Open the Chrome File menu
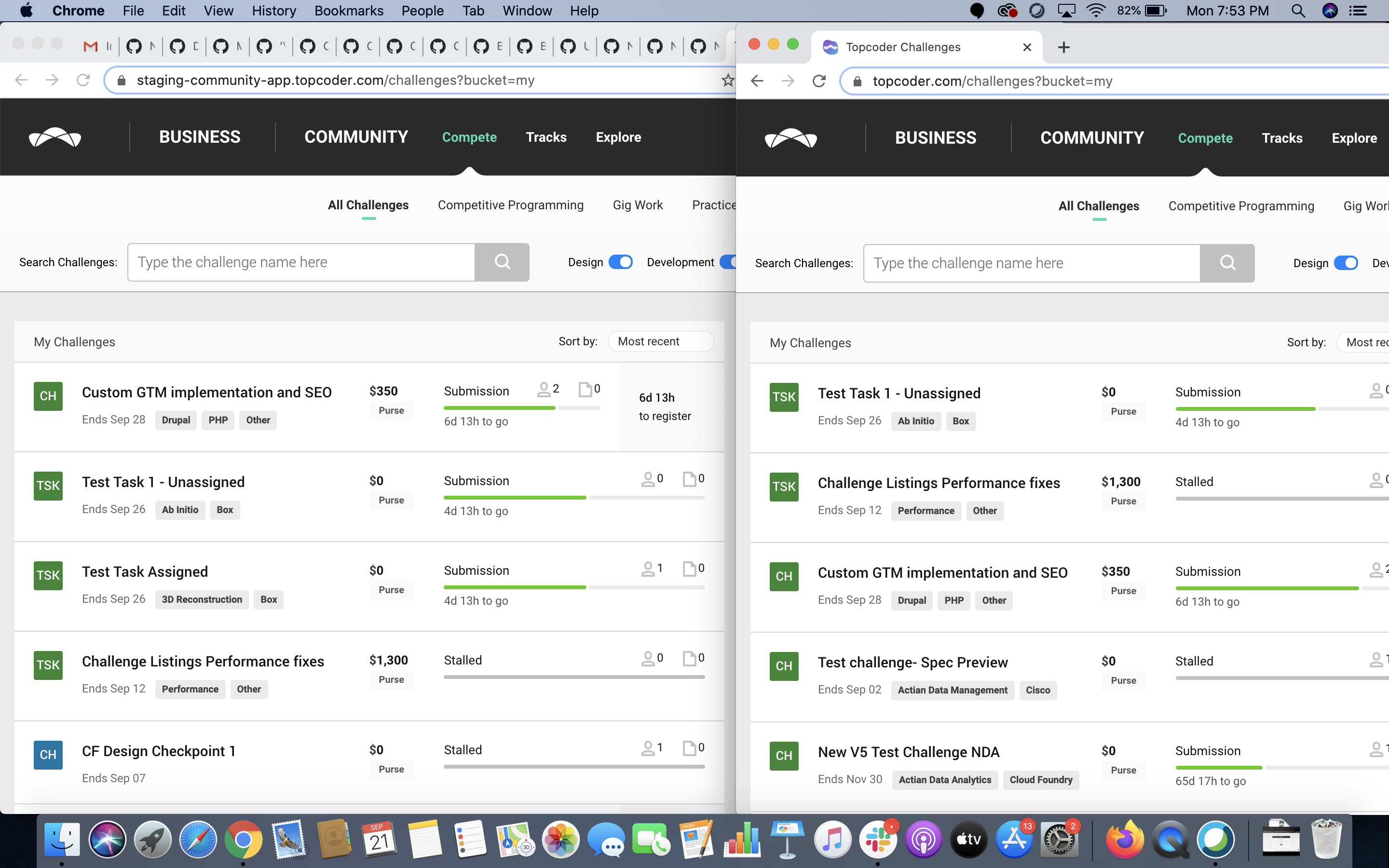The image size is (1389, 868). coord(133,10)
